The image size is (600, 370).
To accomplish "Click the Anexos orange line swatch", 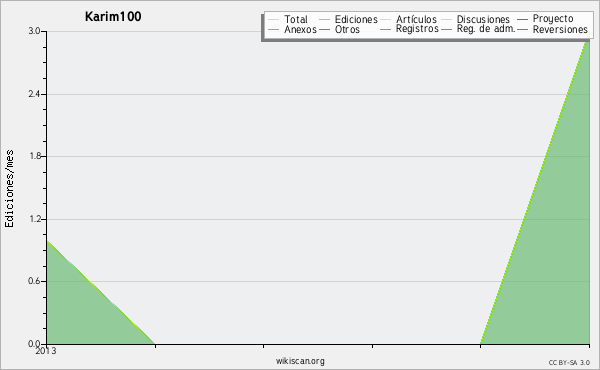I will pyautogui.click(x=274, y=30).
